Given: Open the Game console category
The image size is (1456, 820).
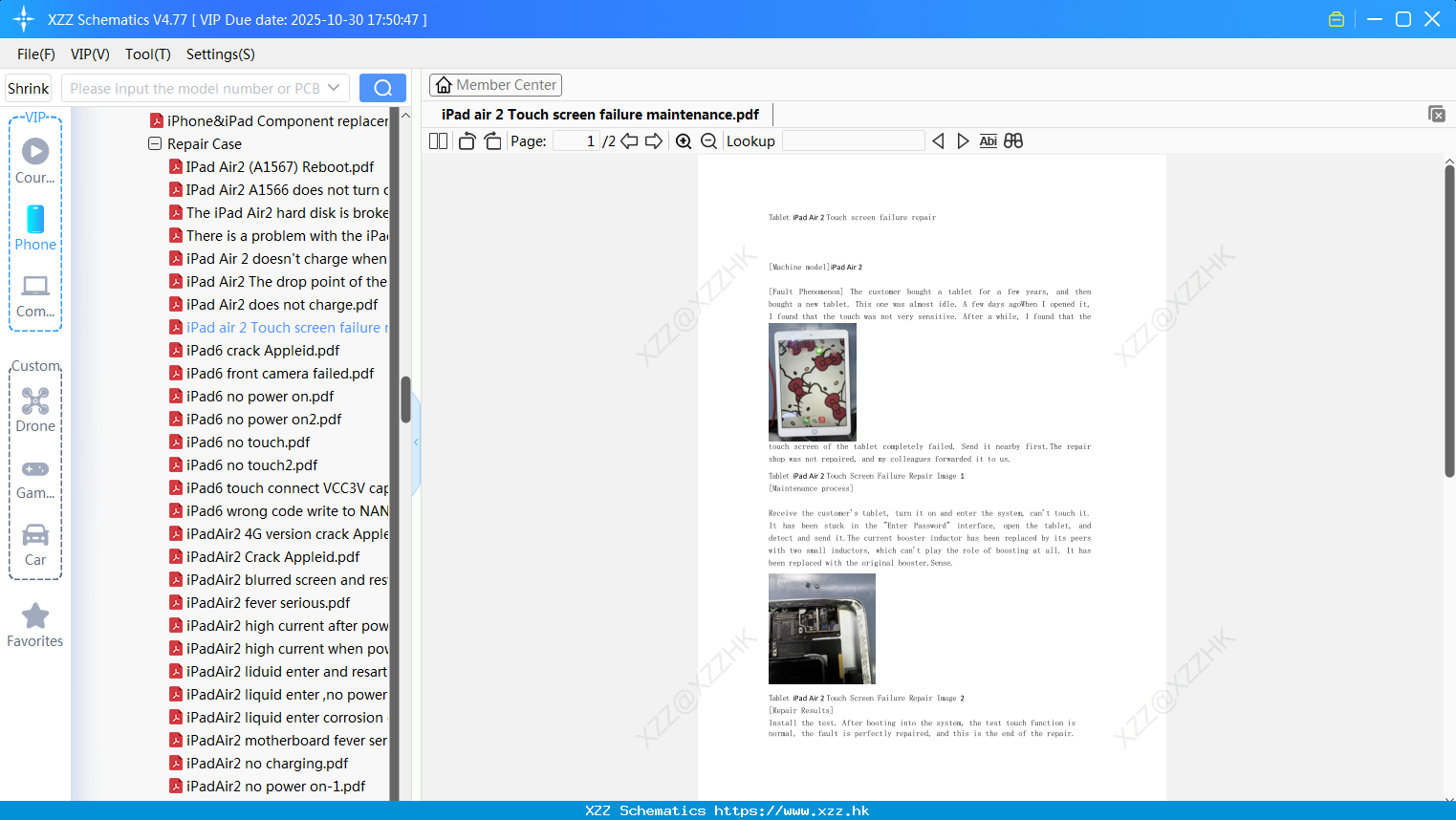Looking at the screenshot, I should (35, 478).
